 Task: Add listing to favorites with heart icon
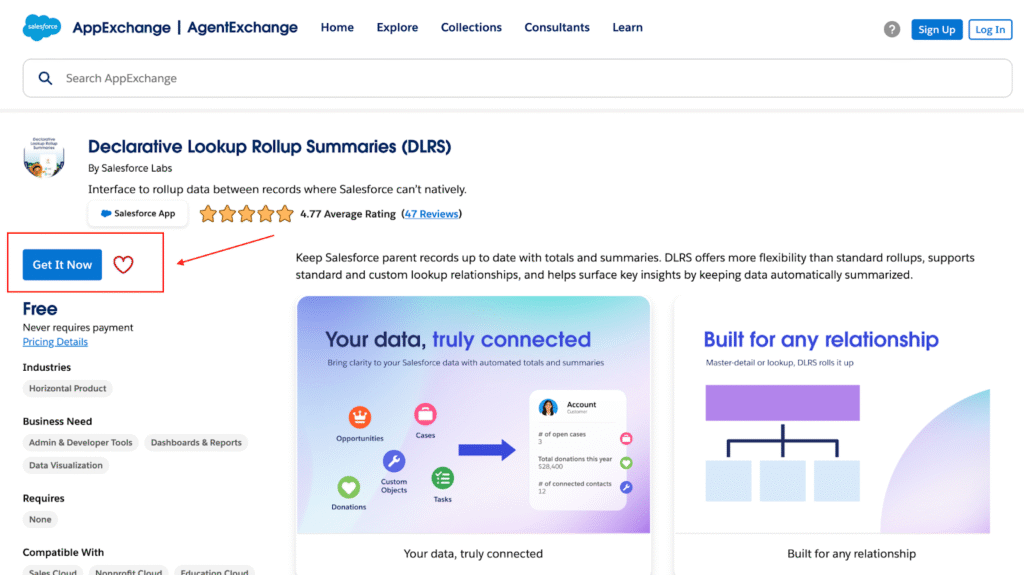click(123, 265)
